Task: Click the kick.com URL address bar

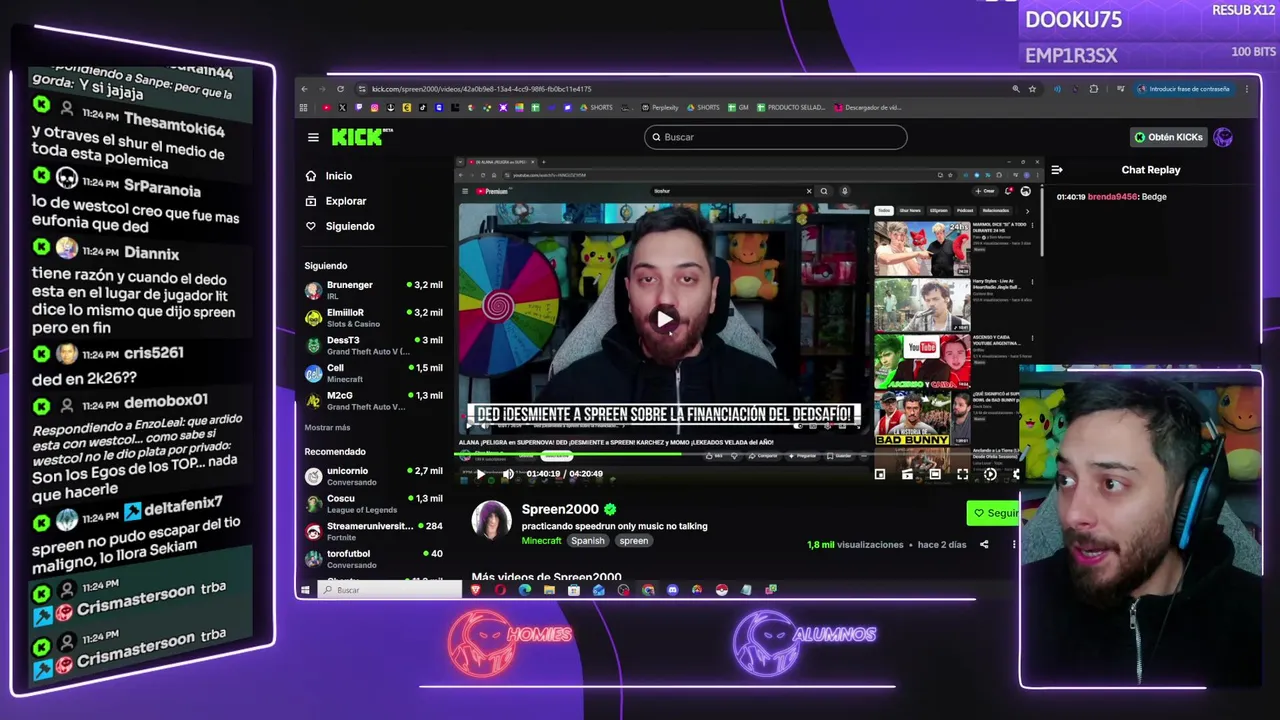Action: pos(680,89)
